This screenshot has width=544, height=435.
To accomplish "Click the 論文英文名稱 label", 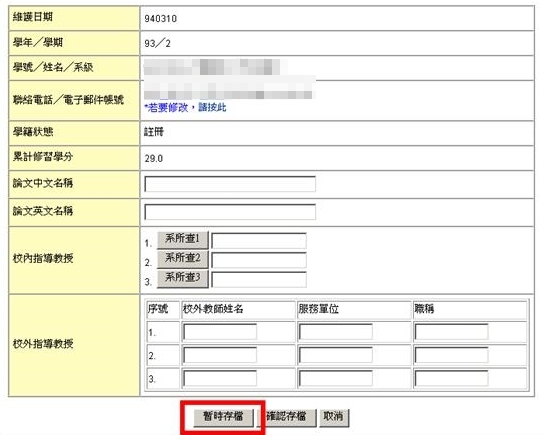I will point(43,211).
